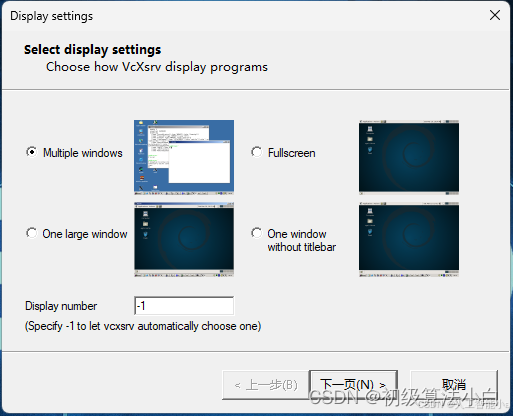The height and width of the screenshot is (416, 513).
Task: Click the "Display number" label
Action: tap(61, 306)
